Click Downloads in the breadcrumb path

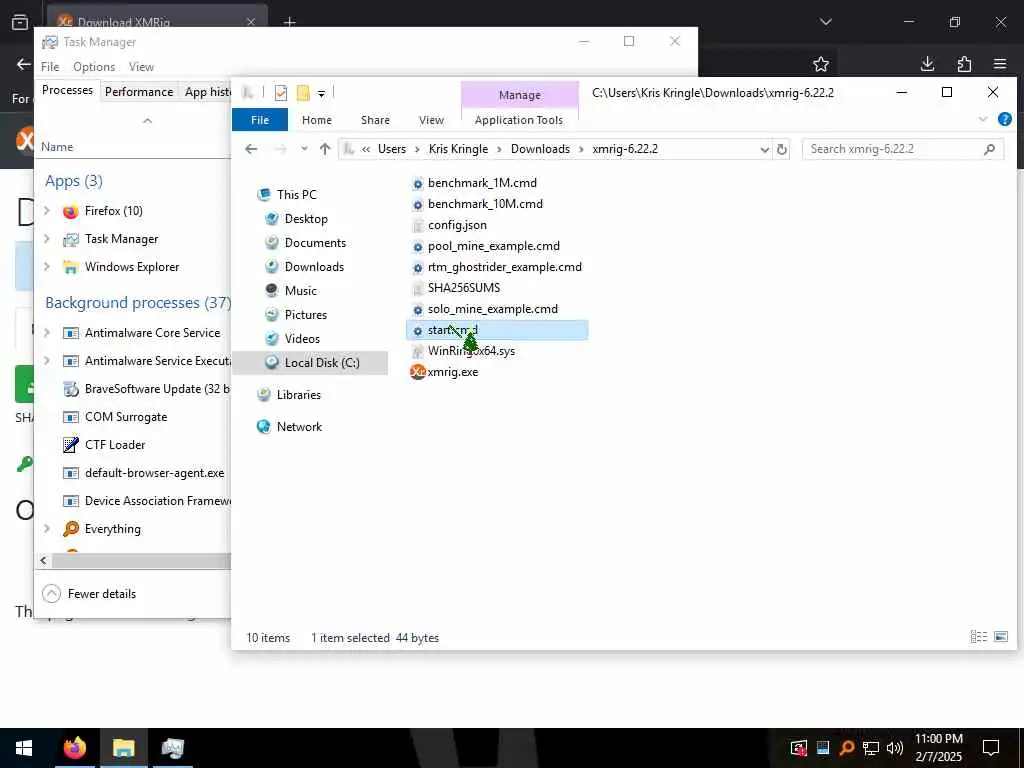pos(540,149)
